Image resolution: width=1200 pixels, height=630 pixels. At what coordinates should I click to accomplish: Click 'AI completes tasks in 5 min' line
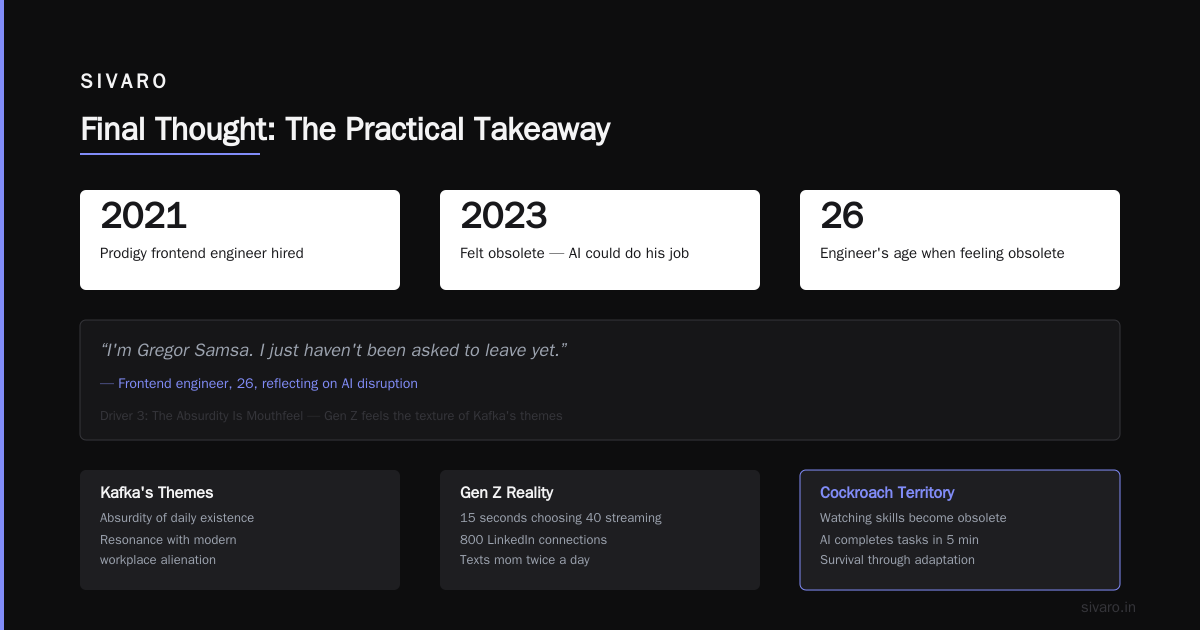point(899,539)
